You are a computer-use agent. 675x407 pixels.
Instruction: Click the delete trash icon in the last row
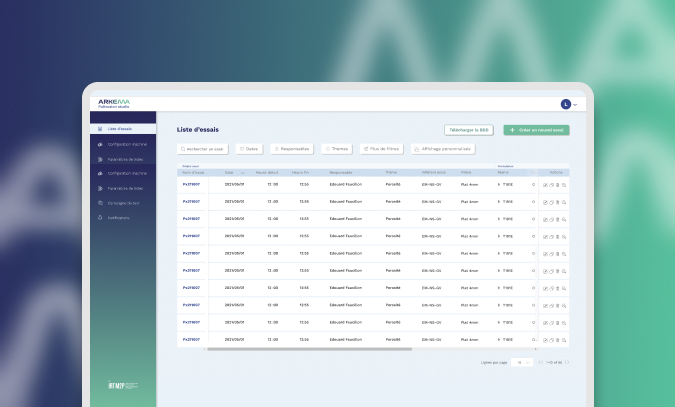click(558, 339)
